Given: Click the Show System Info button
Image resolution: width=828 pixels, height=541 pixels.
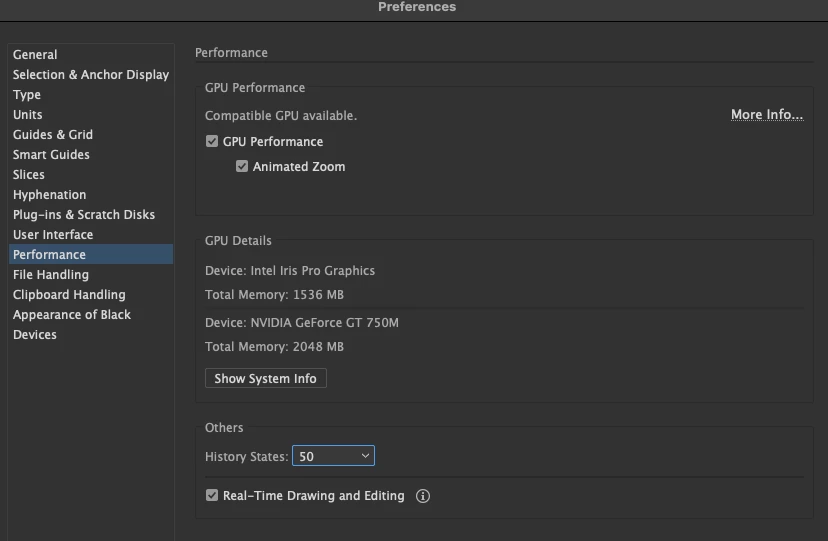Looking at the screenshot, I should (265, 379).
